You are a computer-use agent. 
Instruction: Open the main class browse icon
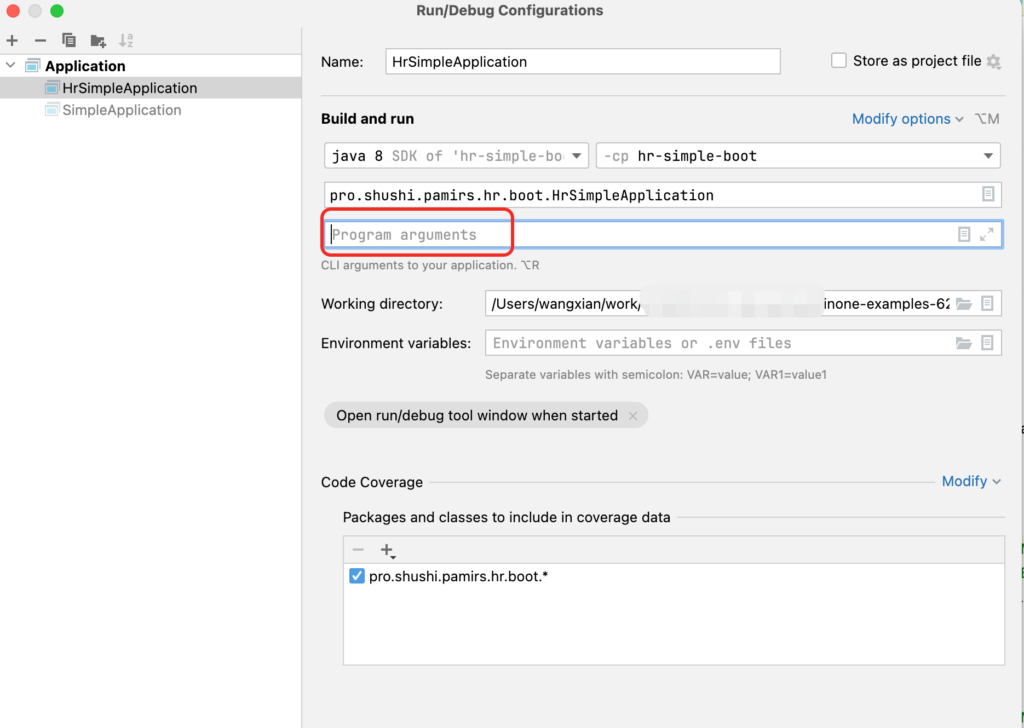coord(987,194)
